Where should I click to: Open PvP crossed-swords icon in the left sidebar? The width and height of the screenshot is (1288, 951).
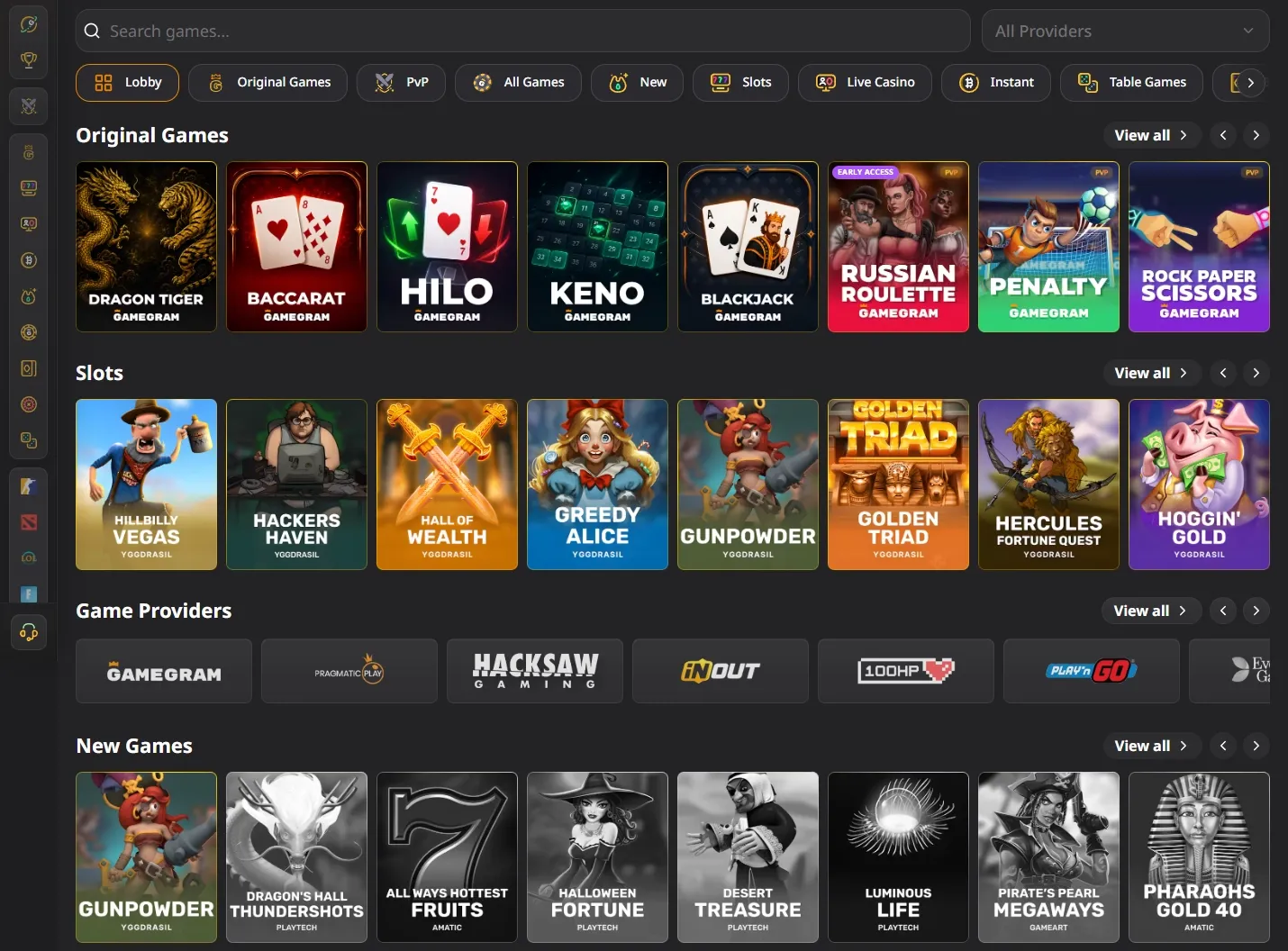coord(29,106)
